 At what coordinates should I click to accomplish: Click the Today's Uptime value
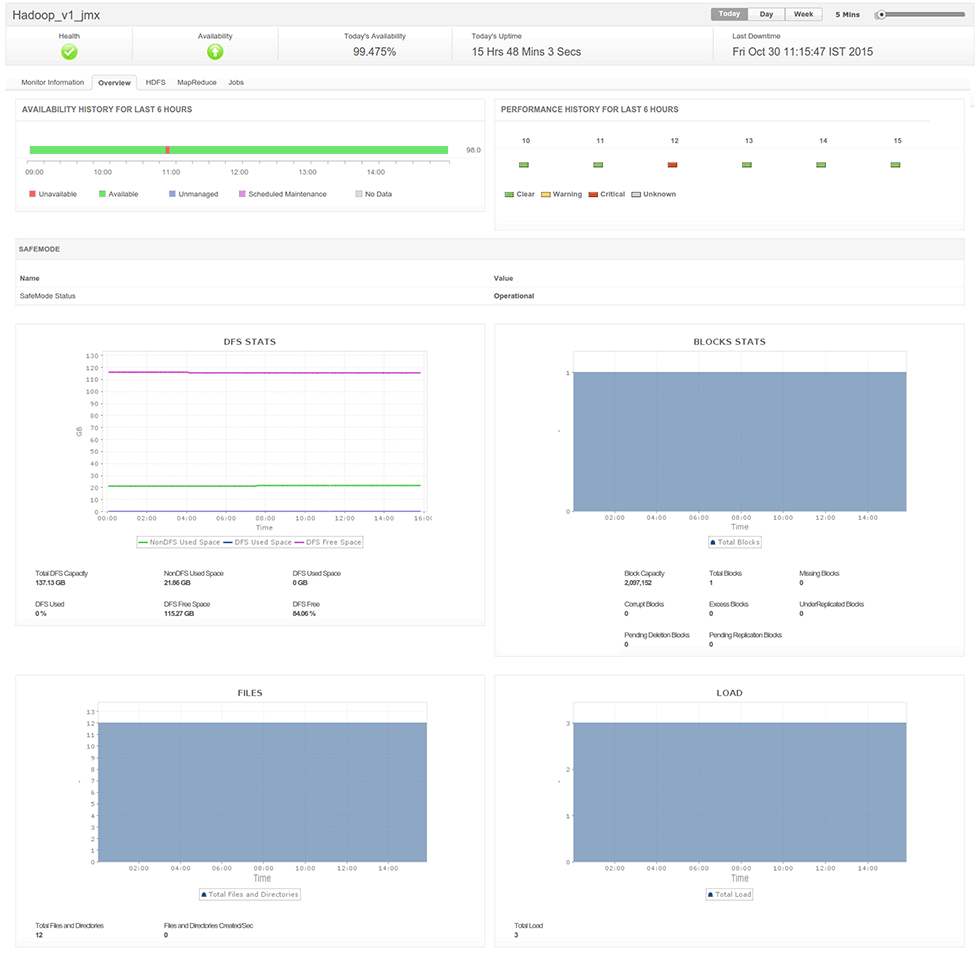(526, 52)
